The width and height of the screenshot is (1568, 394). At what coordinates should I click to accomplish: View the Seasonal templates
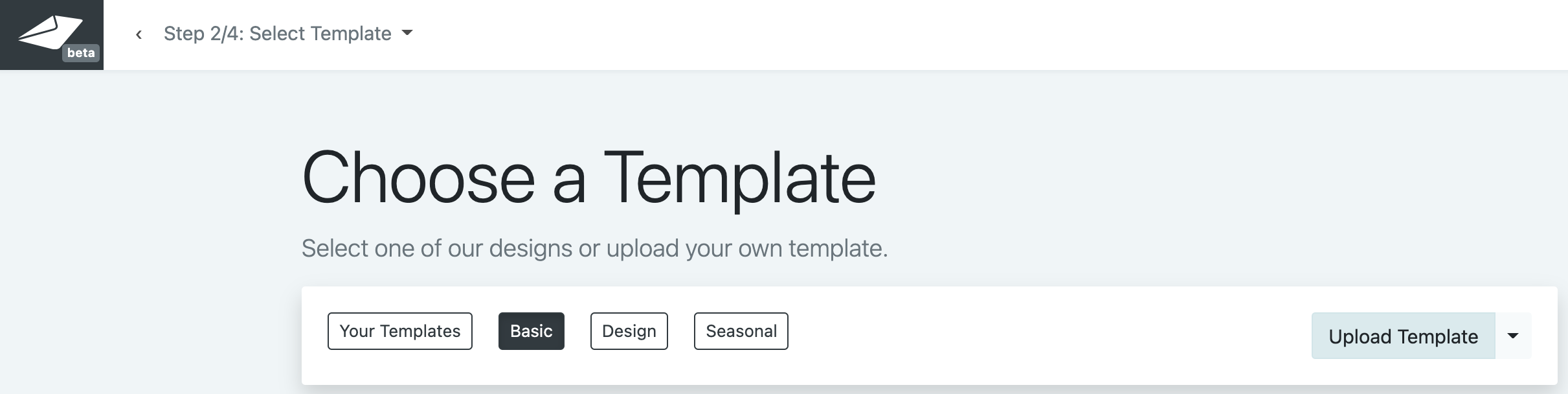click(x=741, y=331)
